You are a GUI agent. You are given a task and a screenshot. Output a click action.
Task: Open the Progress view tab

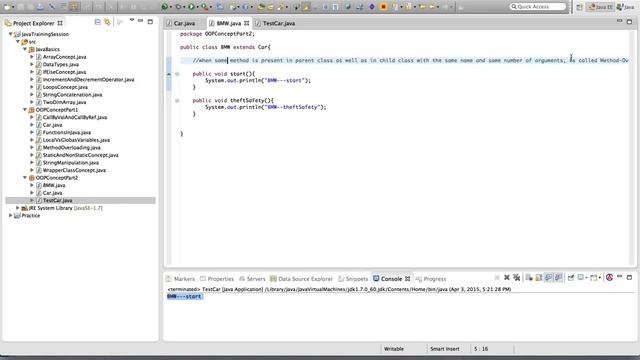tap(431, 279)
